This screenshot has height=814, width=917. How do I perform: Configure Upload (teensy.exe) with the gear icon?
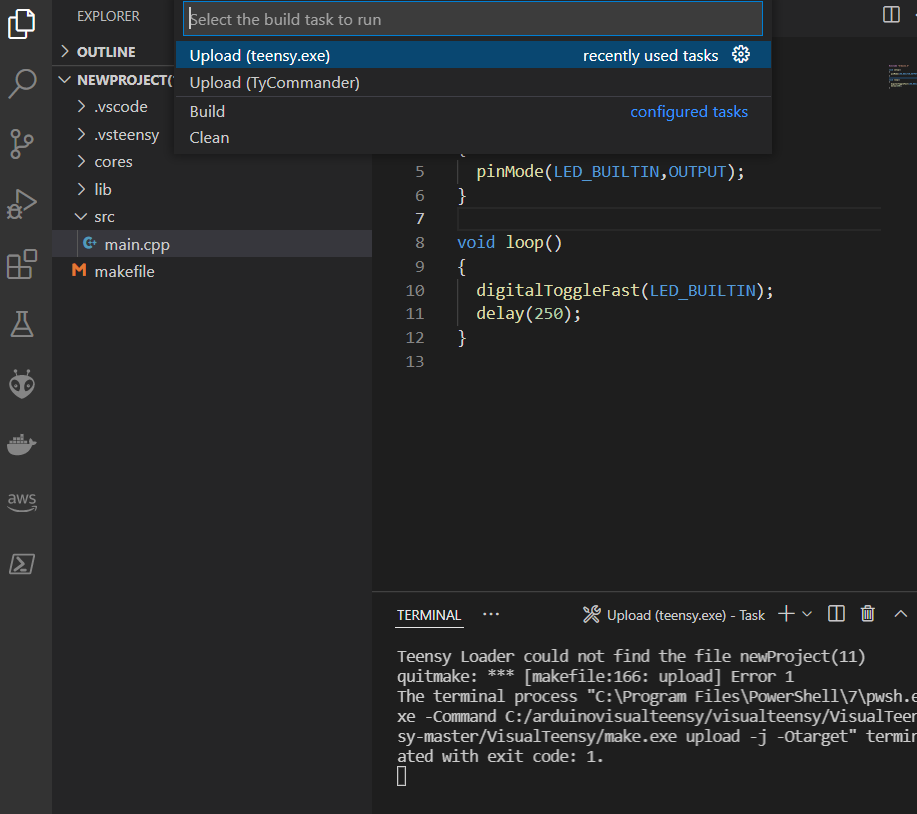tap(741, 55)
